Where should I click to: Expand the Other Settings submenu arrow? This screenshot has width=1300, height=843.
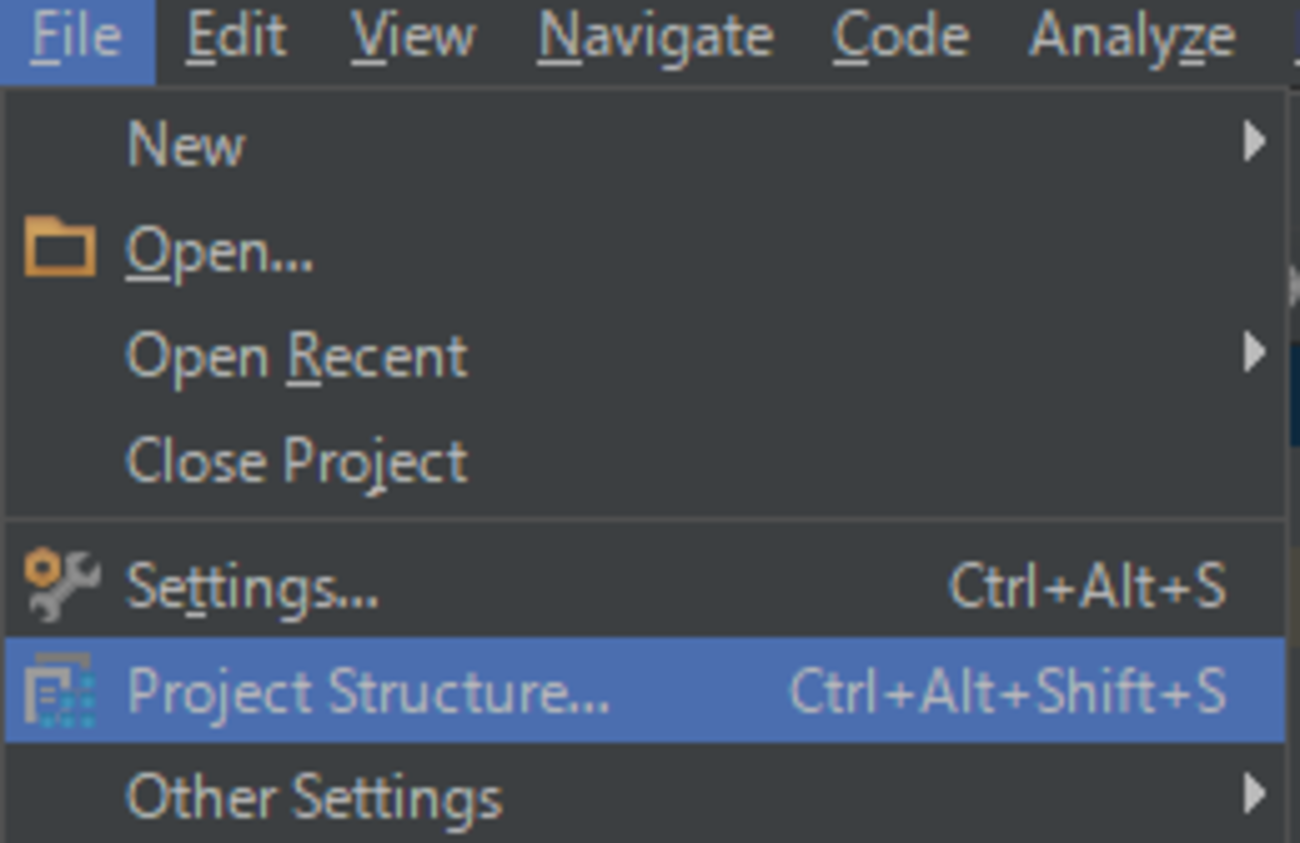click(x=1254, y=796)
